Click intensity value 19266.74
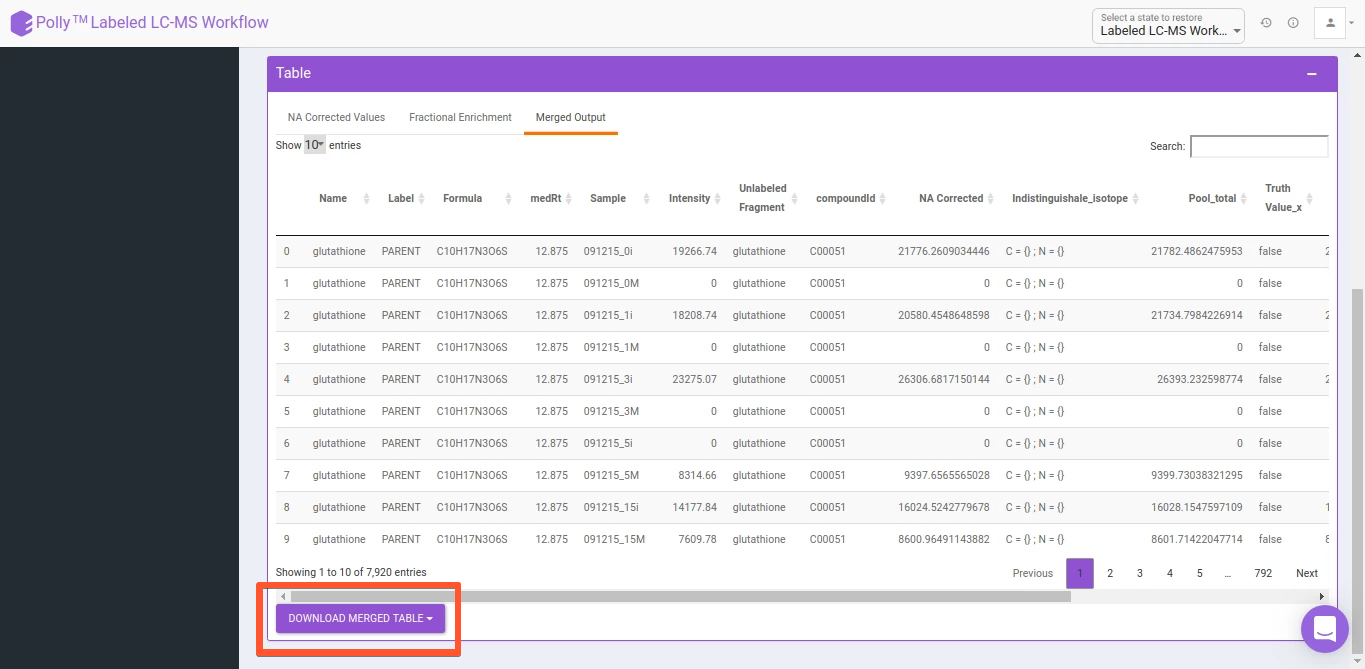The image size is (1365, 669). 695,251
